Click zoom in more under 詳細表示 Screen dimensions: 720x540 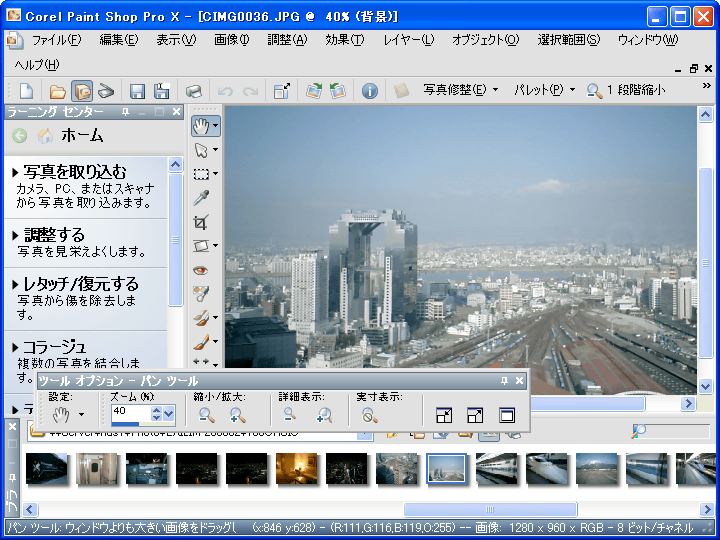[324, 415]
